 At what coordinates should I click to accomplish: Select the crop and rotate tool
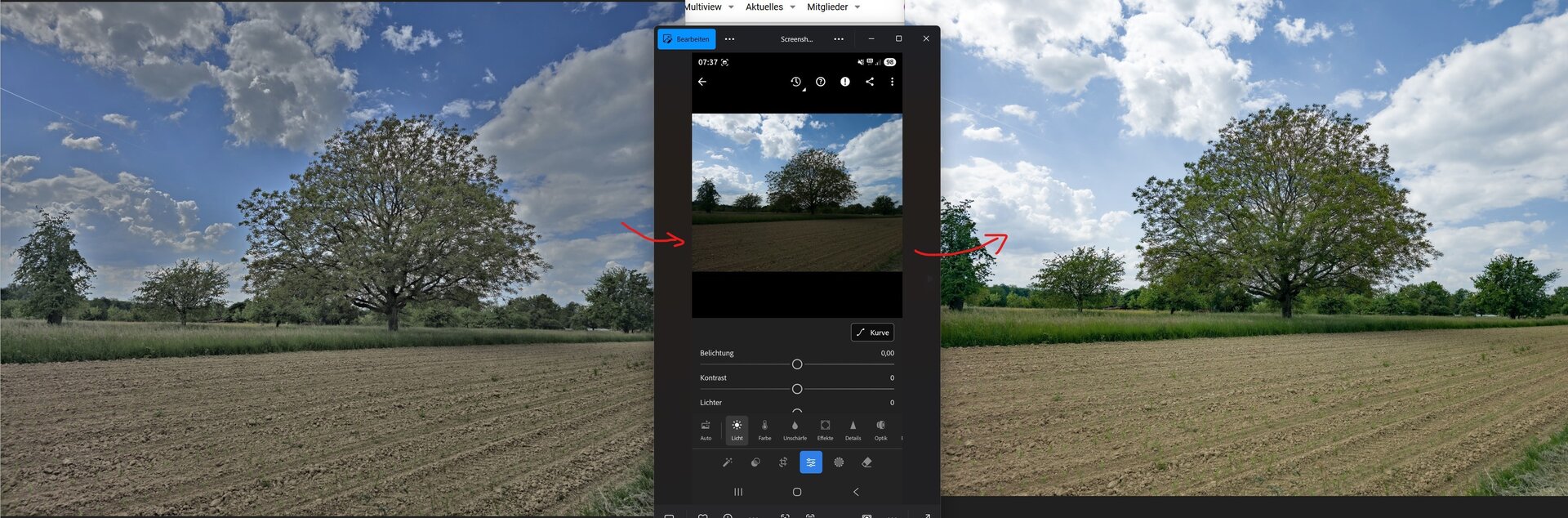pyautogui.click(x=783, y=462)
